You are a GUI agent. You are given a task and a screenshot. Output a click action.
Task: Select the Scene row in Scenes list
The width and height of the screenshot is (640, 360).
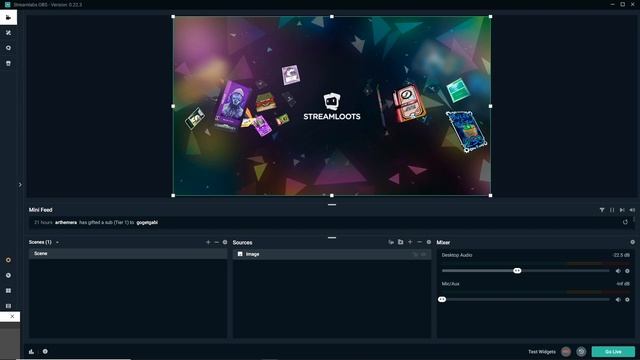128,253
